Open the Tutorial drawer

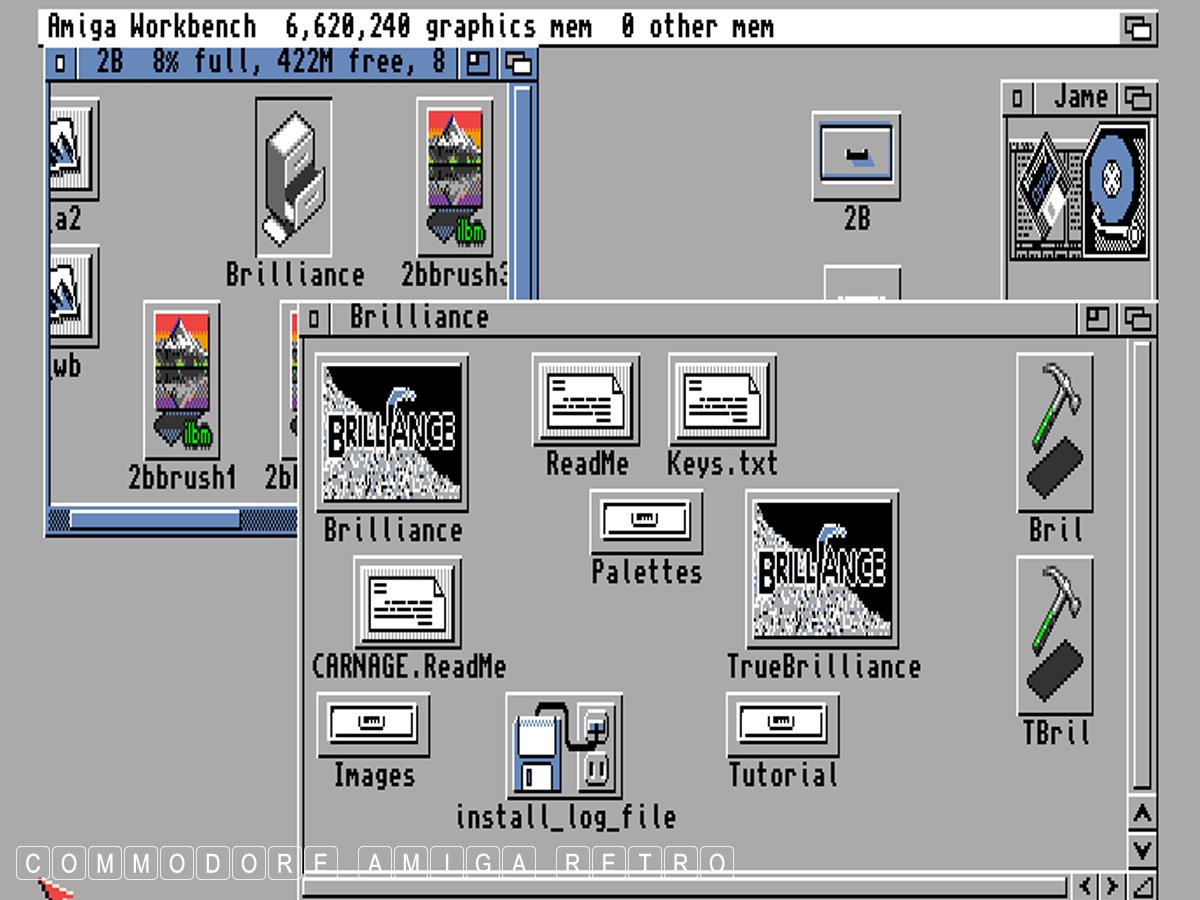(783, 725)
